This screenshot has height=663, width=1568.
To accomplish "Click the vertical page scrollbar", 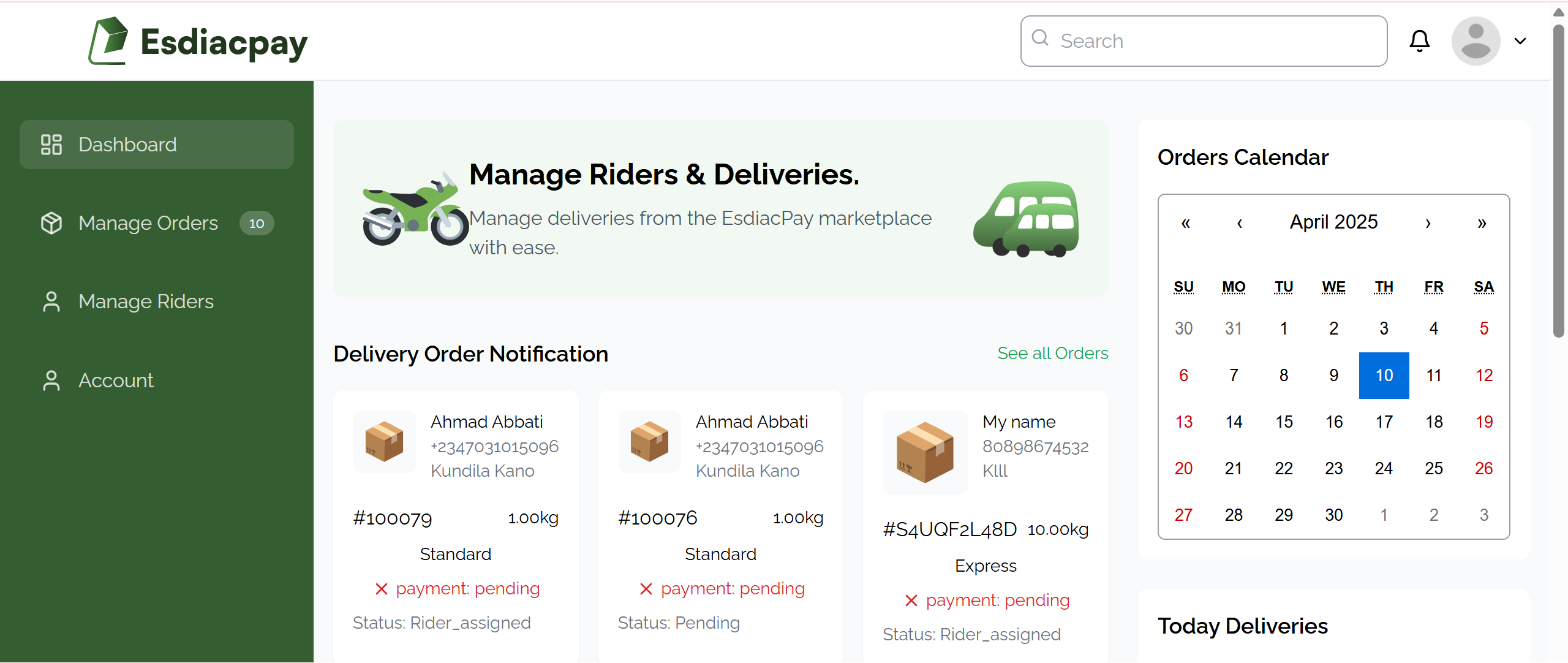I will (x=1559, y=181).
